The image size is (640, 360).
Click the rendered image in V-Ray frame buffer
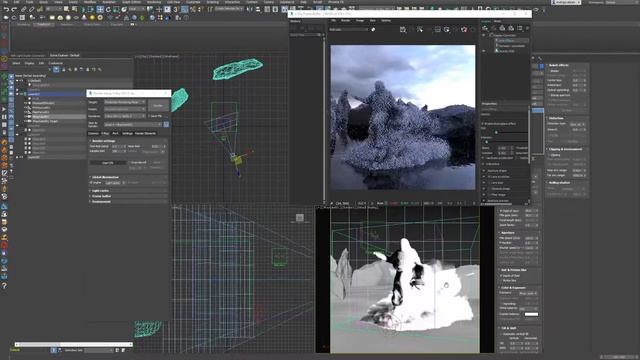point(402,118)
